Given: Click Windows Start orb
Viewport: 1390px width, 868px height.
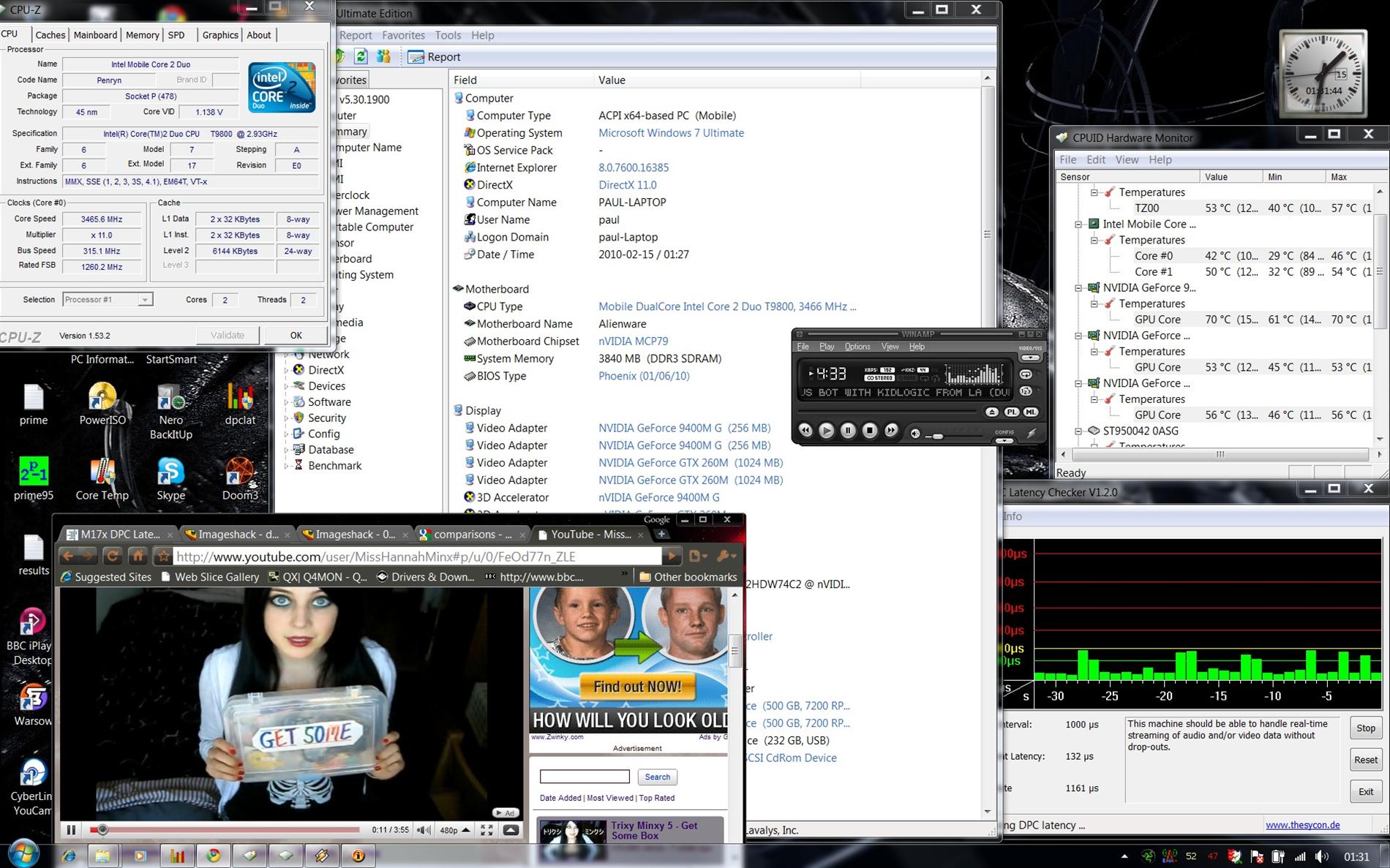Looking at the screenshot, I should pyautogui.click(x=24, y=853).
